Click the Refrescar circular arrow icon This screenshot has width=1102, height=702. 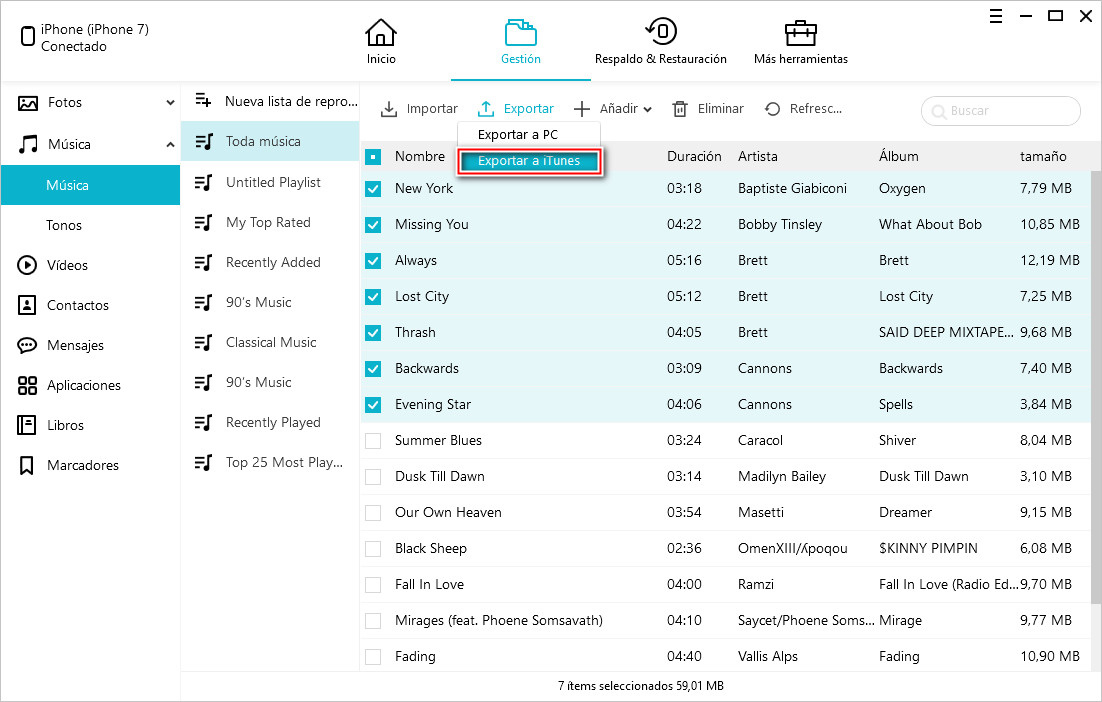772,109
